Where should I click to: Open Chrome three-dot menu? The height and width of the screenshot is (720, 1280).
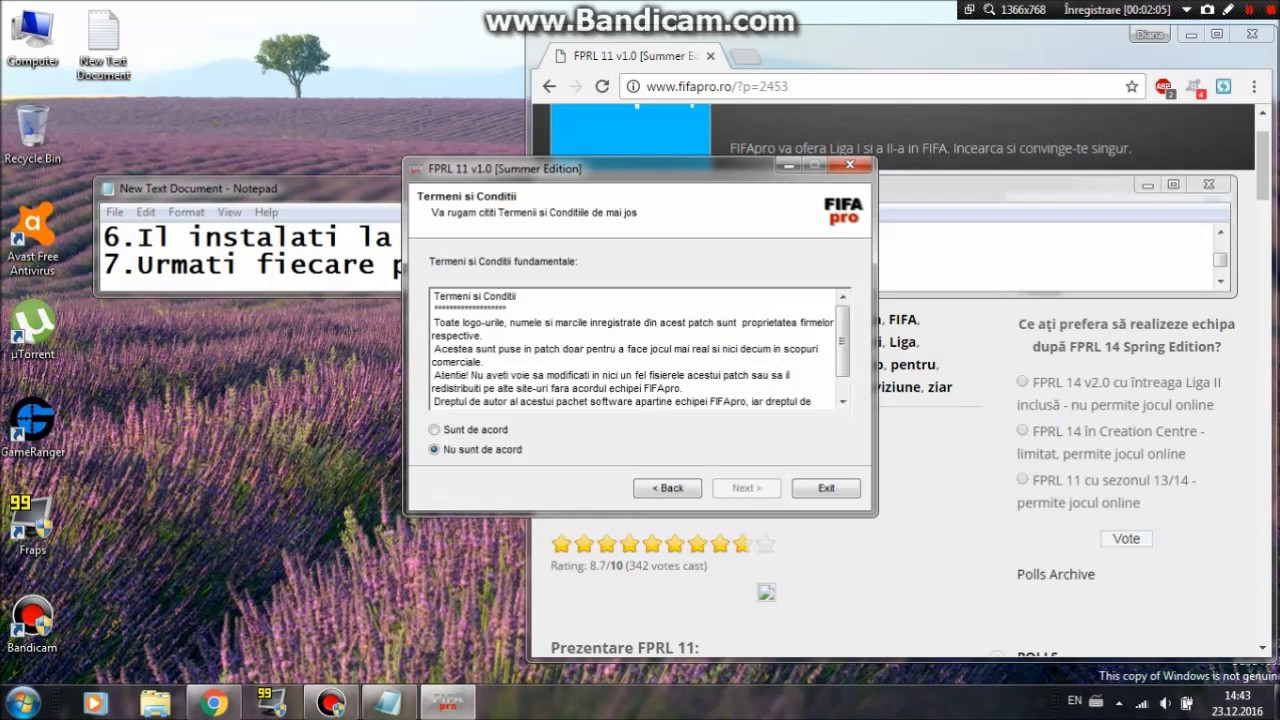[1254, 87]
